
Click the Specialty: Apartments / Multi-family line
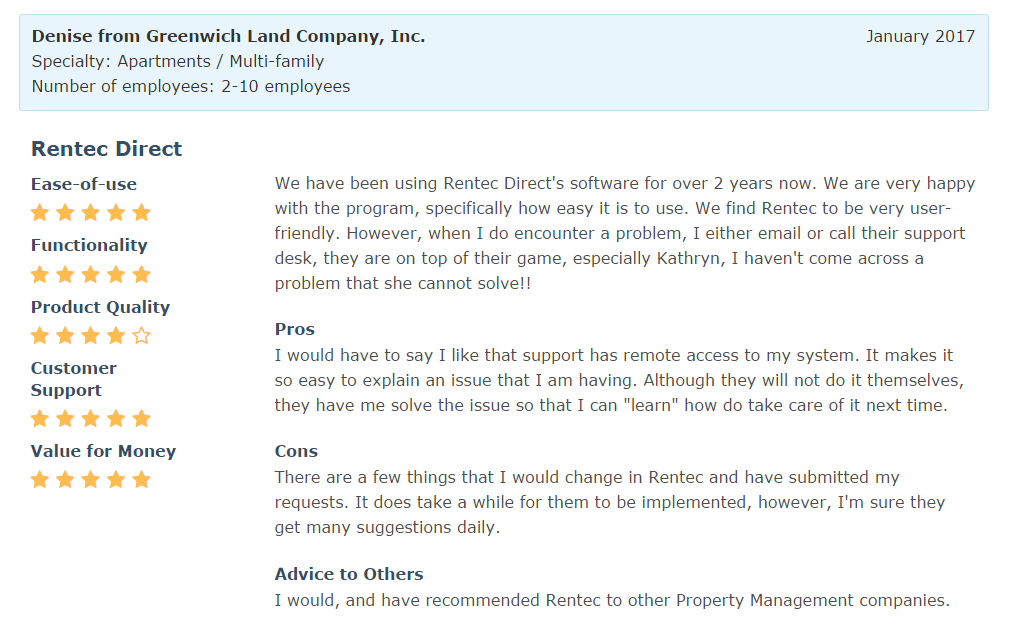178,61
